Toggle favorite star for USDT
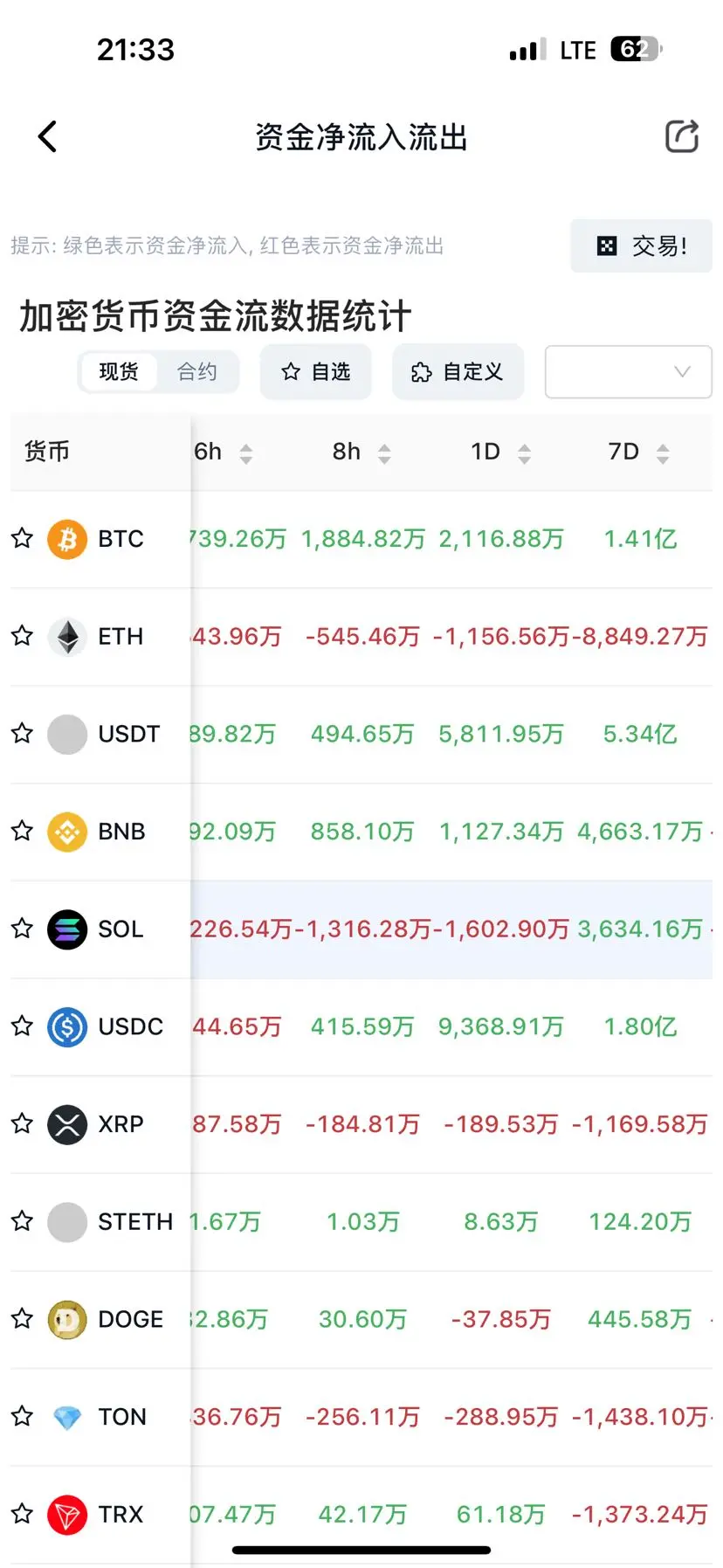 coord(23,733)
